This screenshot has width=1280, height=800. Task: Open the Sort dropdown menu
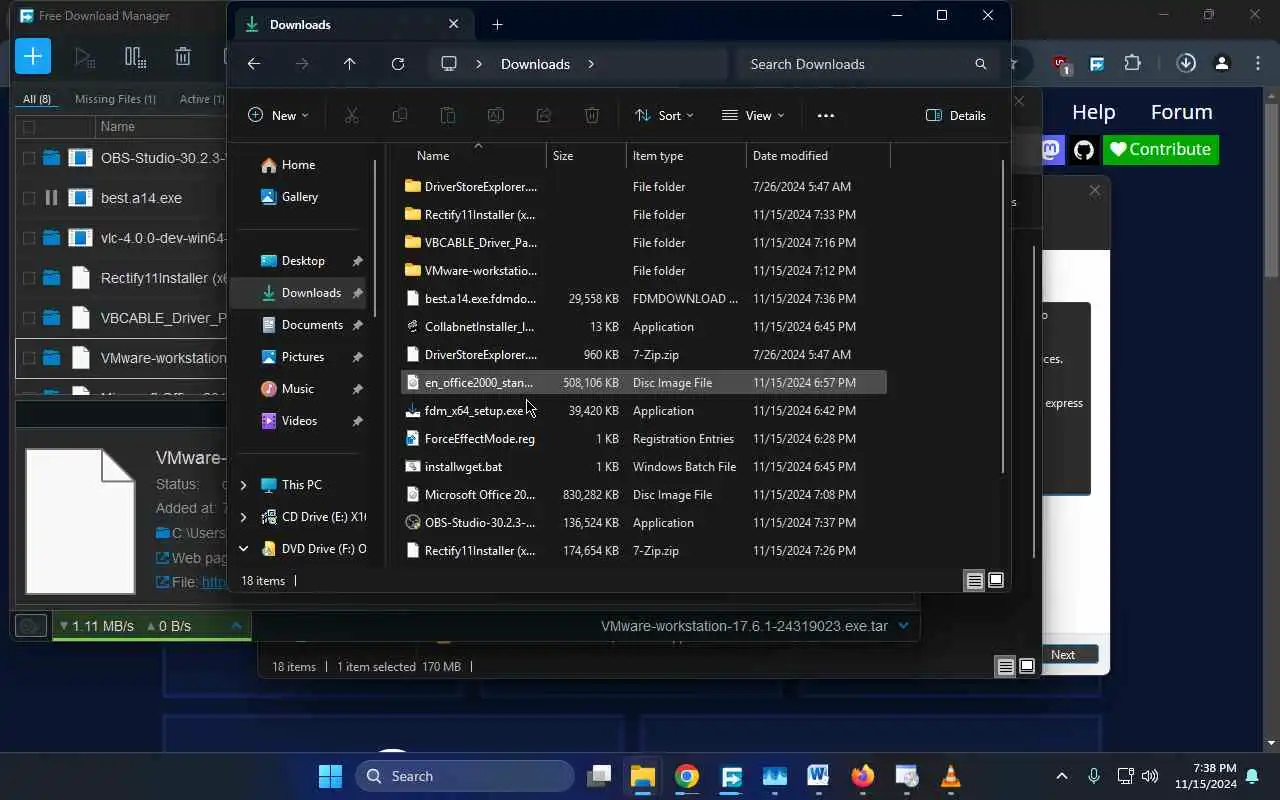click(664, 115)
